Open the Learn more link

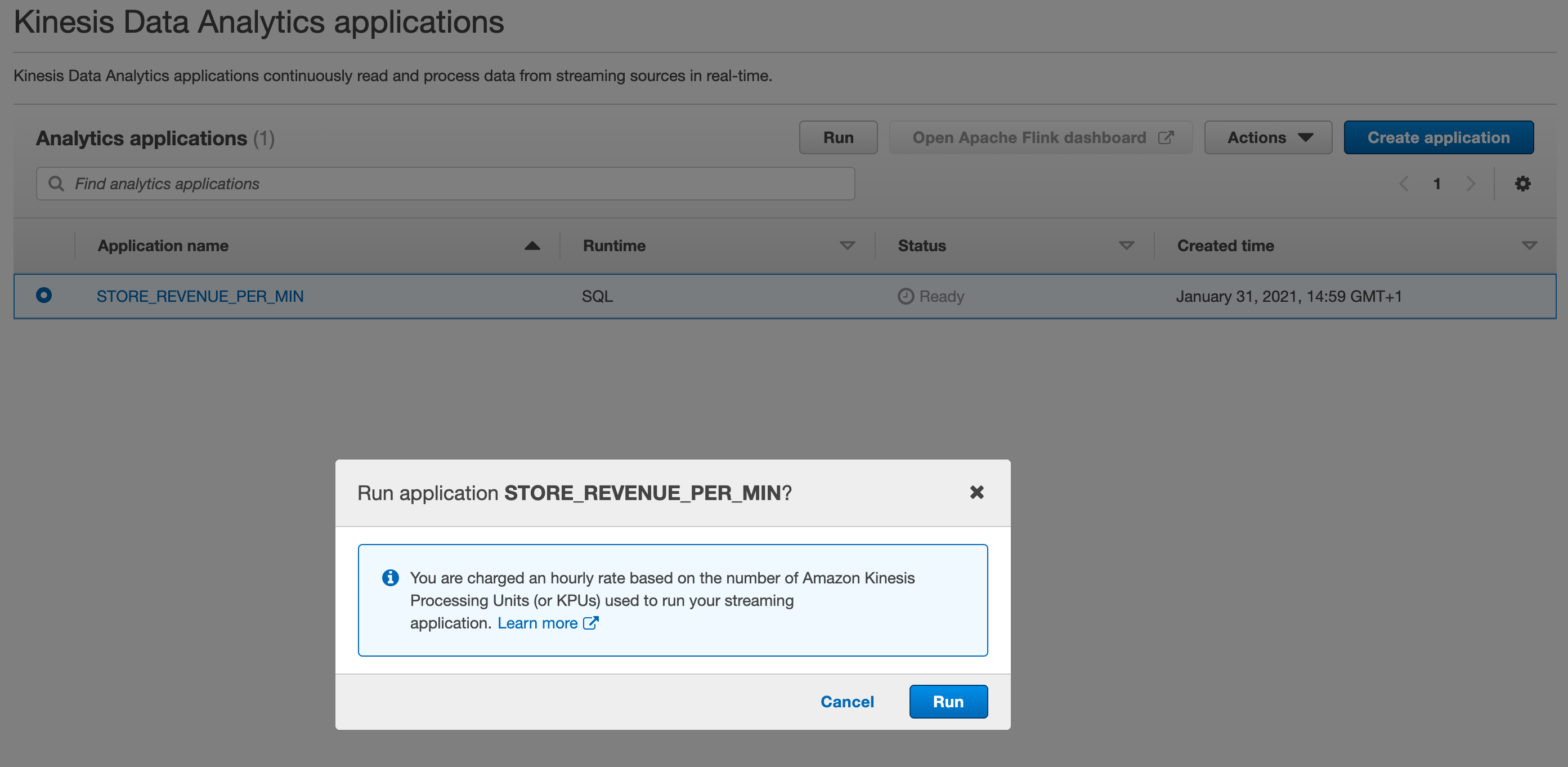coord(537,623)
